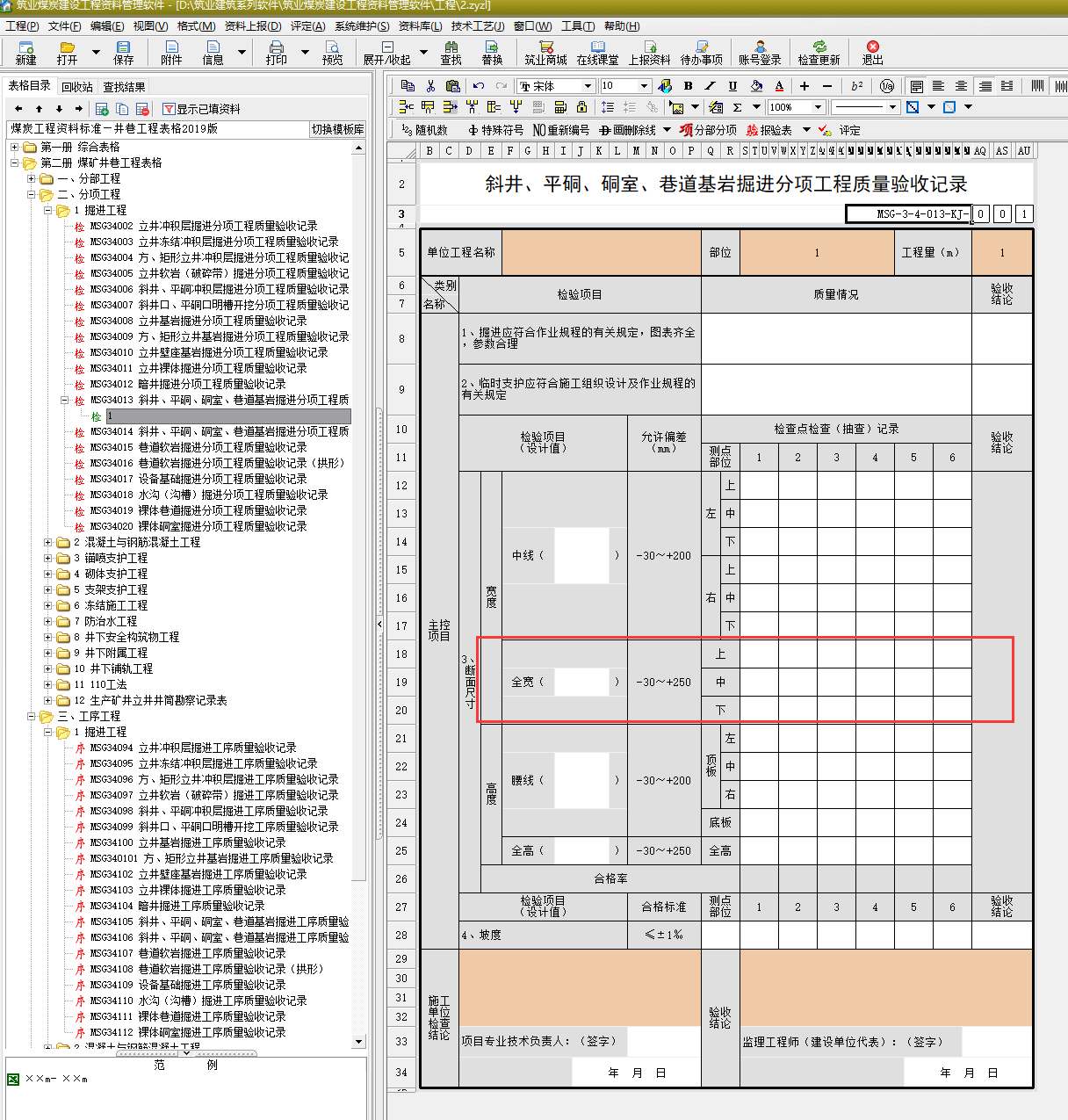This screenshot has height=1120, width=1068.
Task: Expand 2 混凝土与钢筋混凝土工程 folder
Action: click(48, 542)
